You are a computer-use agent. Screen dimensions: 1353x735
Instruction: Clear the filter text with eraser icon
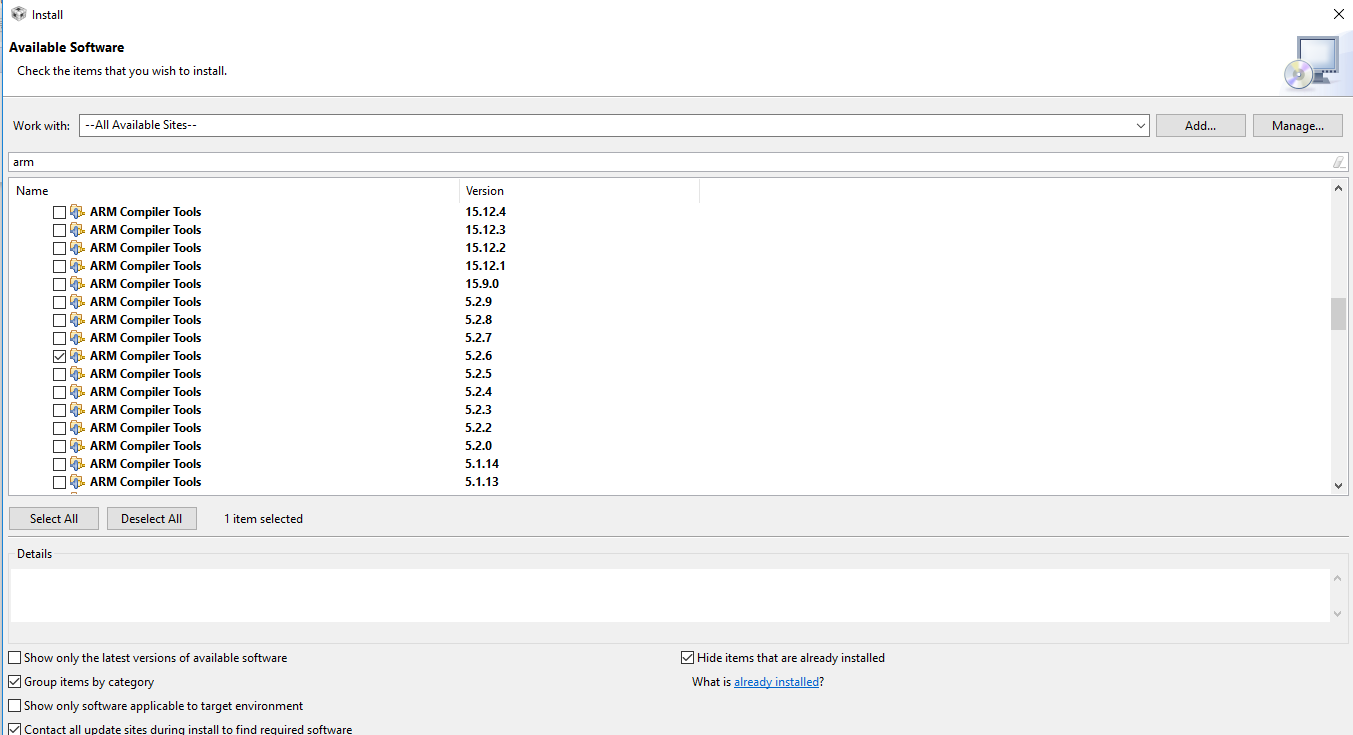click(x=1339, y=162)
